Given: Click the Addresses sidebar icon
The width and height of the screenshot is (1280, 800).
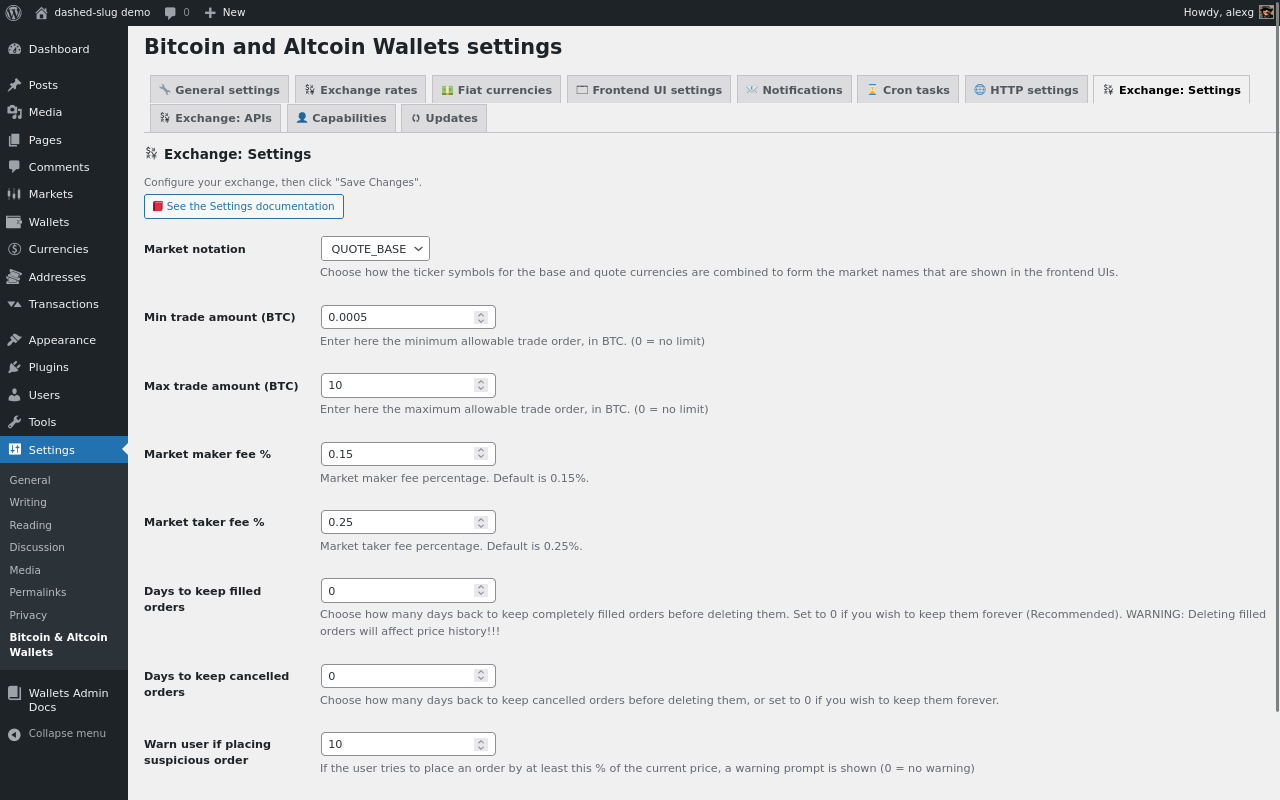Looking at the screenshot, I should coord(14,277).
